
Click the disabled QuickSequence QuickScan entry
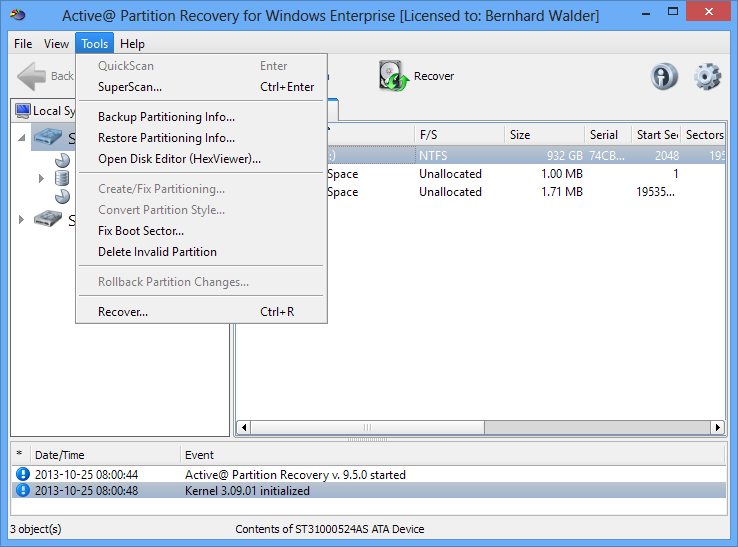tap(201, 66)
